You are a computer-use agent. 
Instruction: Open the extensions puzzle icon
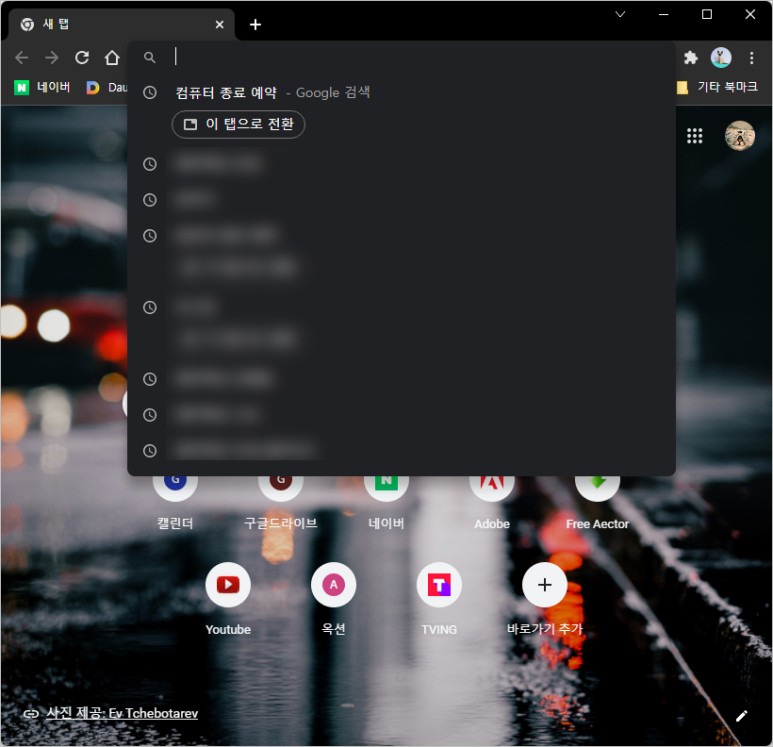pyautogui.click(x=691, y=58)
